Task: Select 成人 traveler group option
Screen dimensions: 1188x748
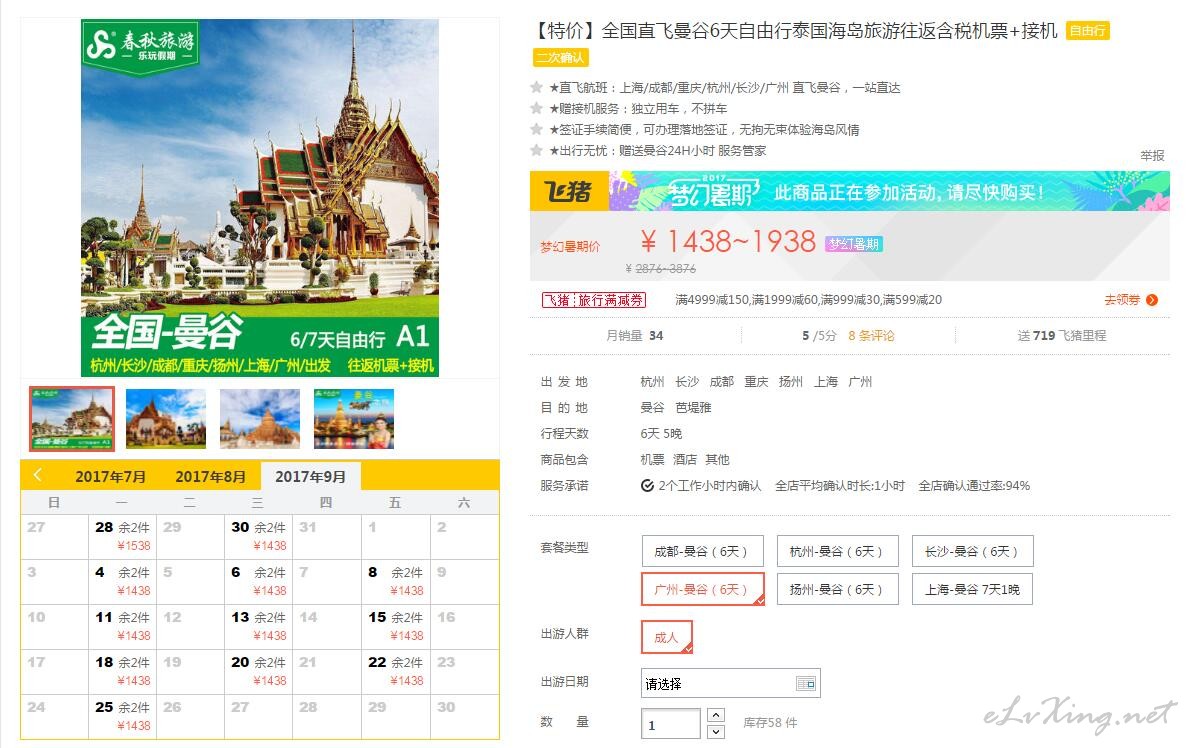Action: (x=667, y=637)
